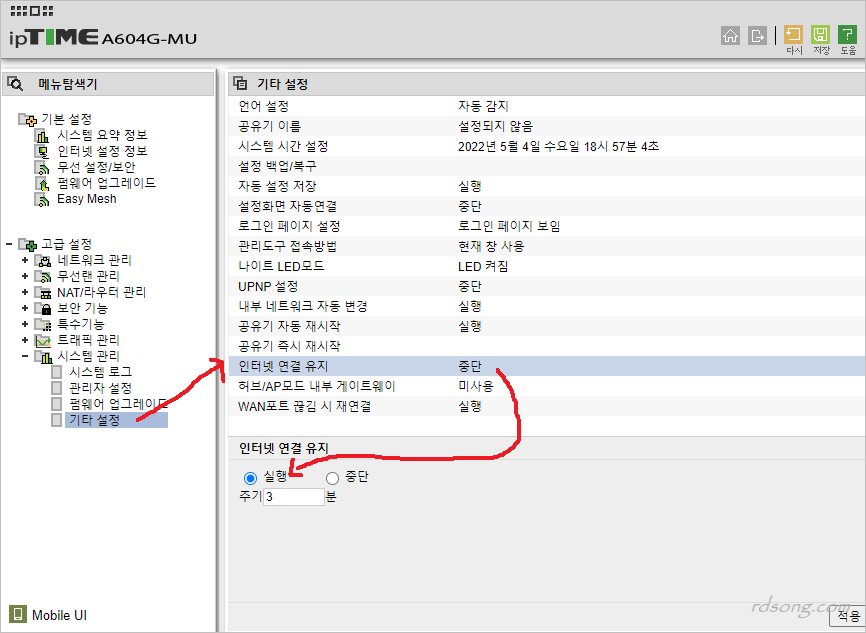Expand the 보안 기능 section

(x=23, y=307)
